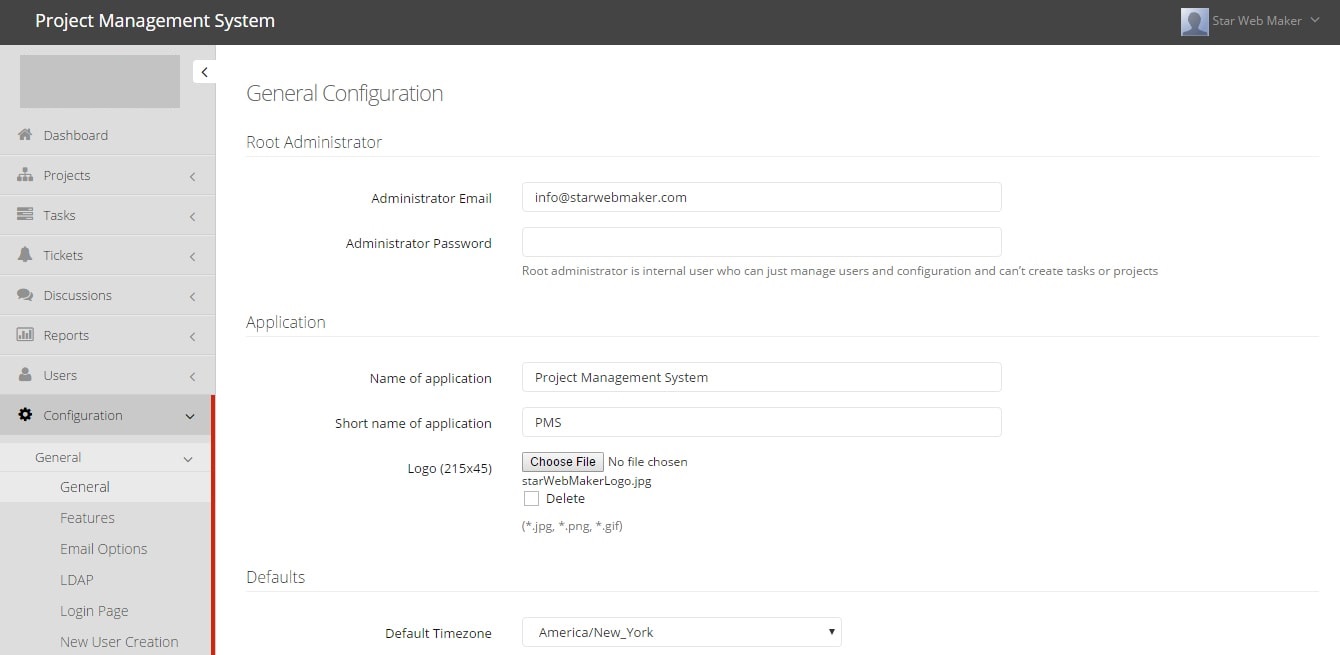Open the Star Web Maker user menu arrow
Viewport: 1340px width, 655px height.
(1315, 20)
